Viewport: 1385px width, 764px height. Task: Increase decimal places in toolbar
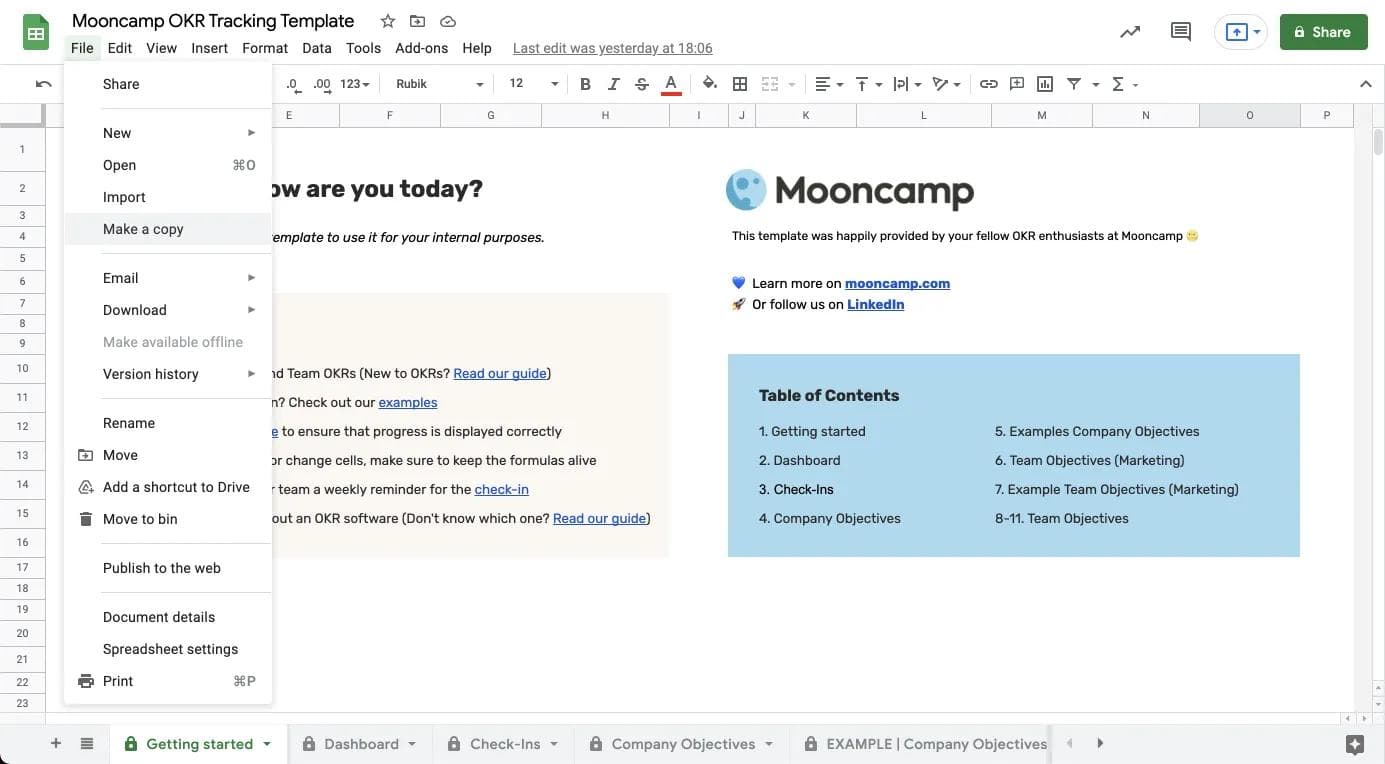pos(322,84)
